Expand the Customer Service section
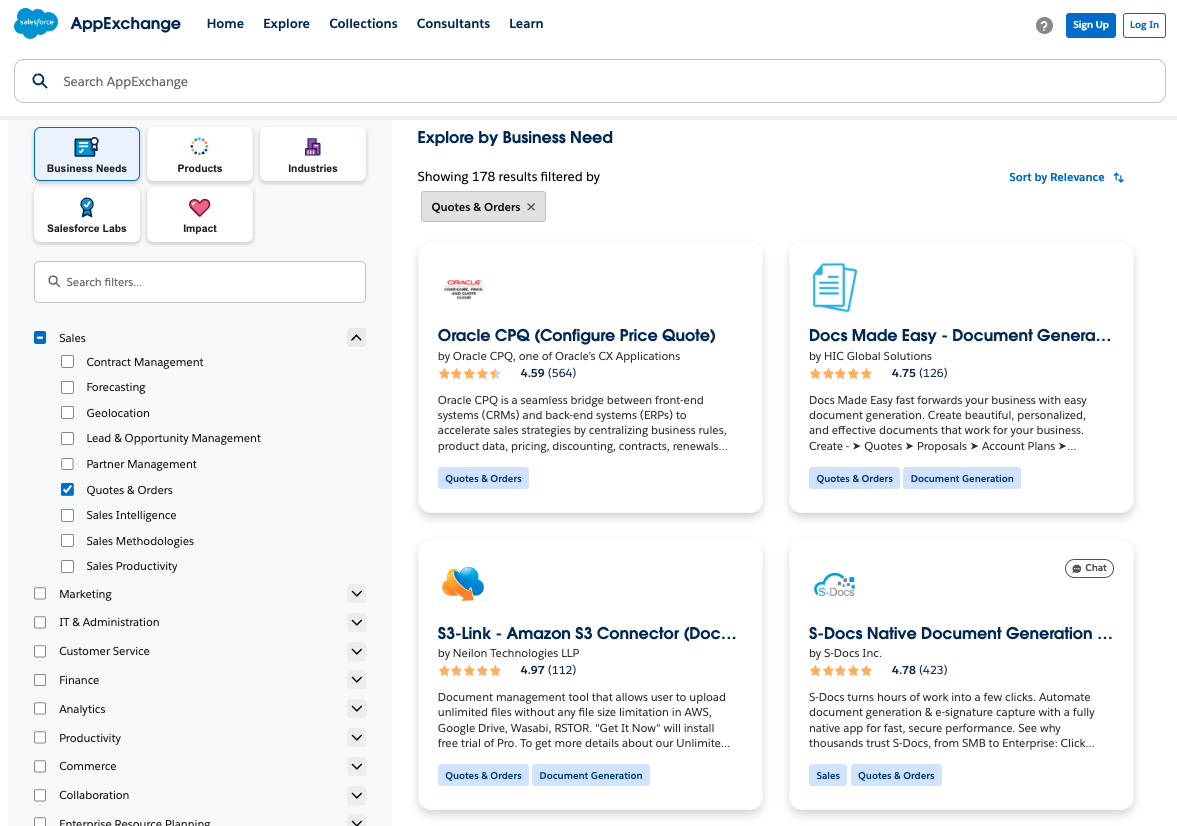Image resolution: width=1177 pixels, height=826 pixels. 357,652
